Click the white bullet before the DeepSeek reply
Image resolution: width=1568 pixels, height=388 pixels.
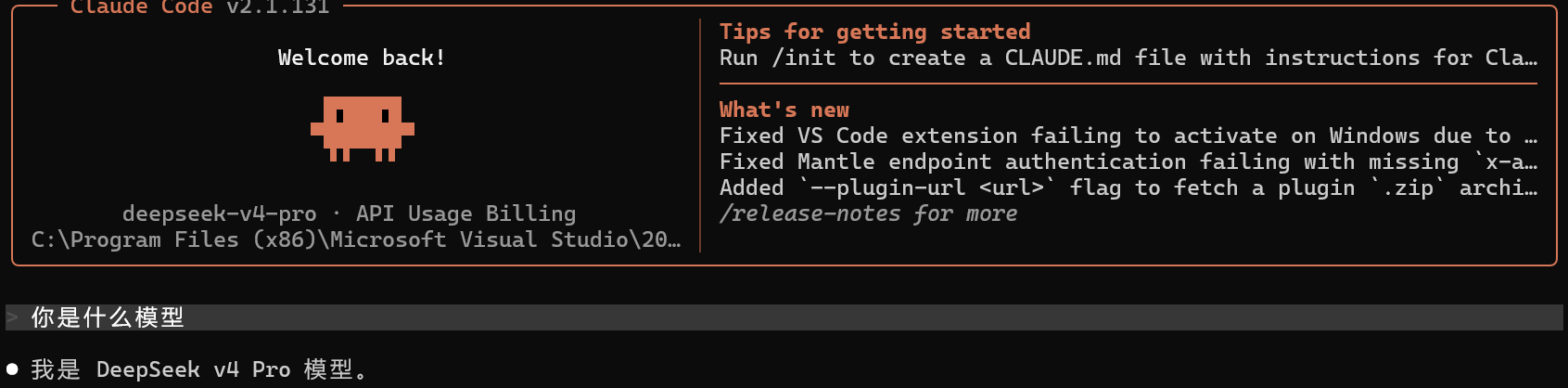[12, 369]
